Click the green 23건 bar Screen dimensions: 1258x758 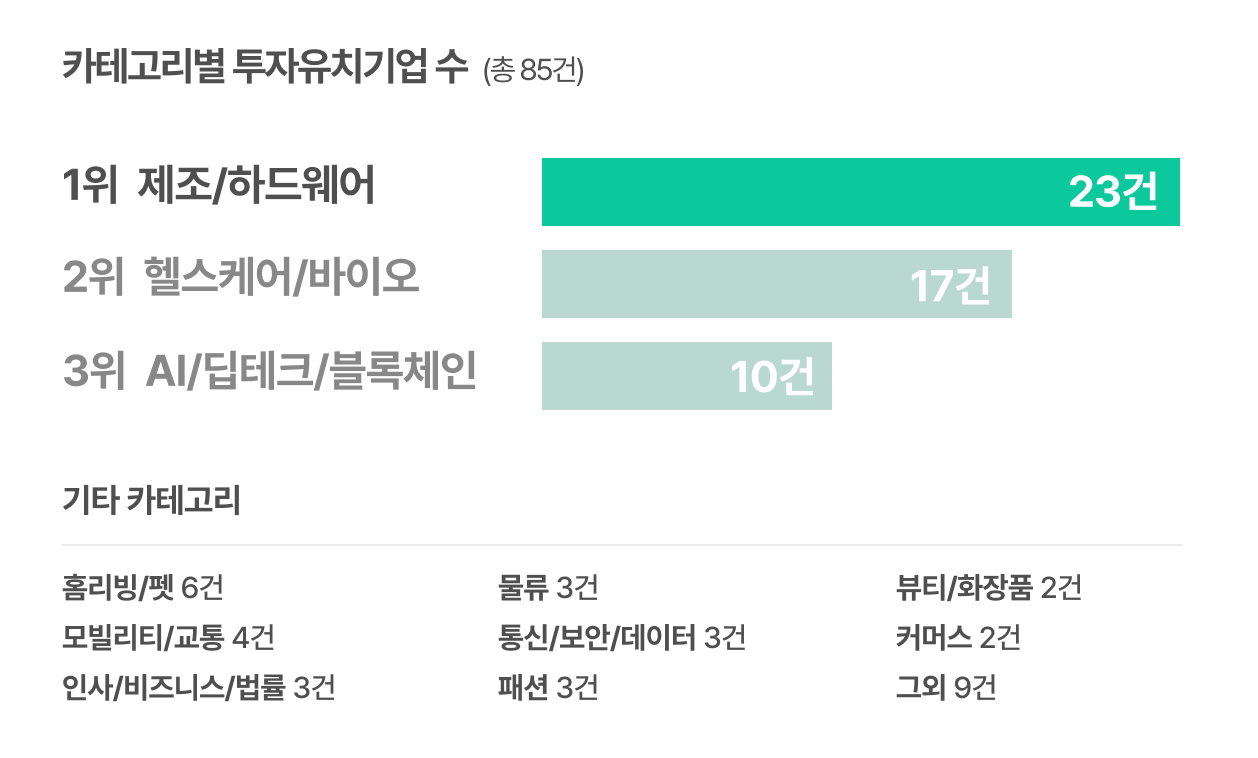pyautogui.click(x=860, y=192)
